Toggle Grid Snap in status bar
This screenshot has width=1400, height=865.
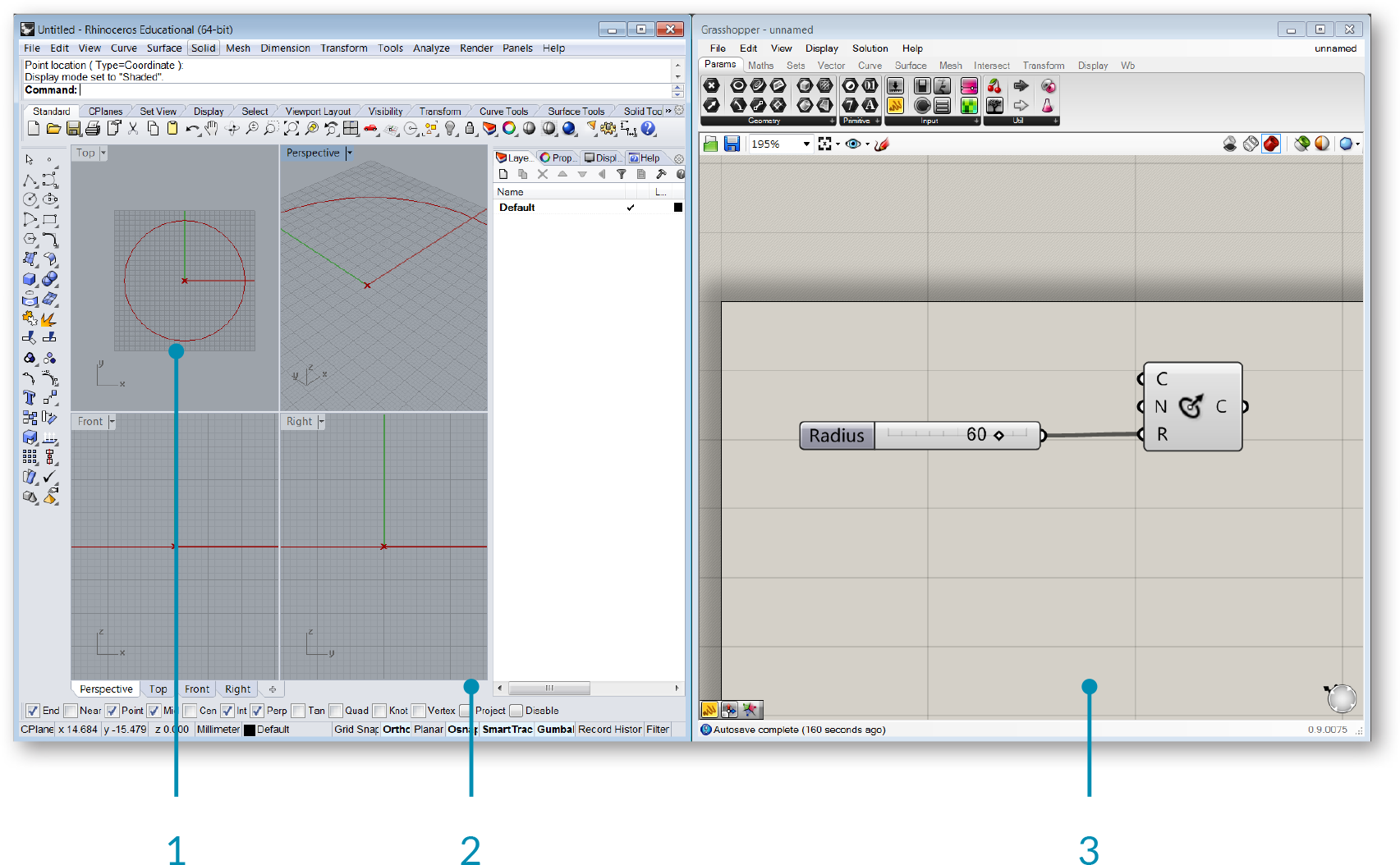[x=356, y=730]
